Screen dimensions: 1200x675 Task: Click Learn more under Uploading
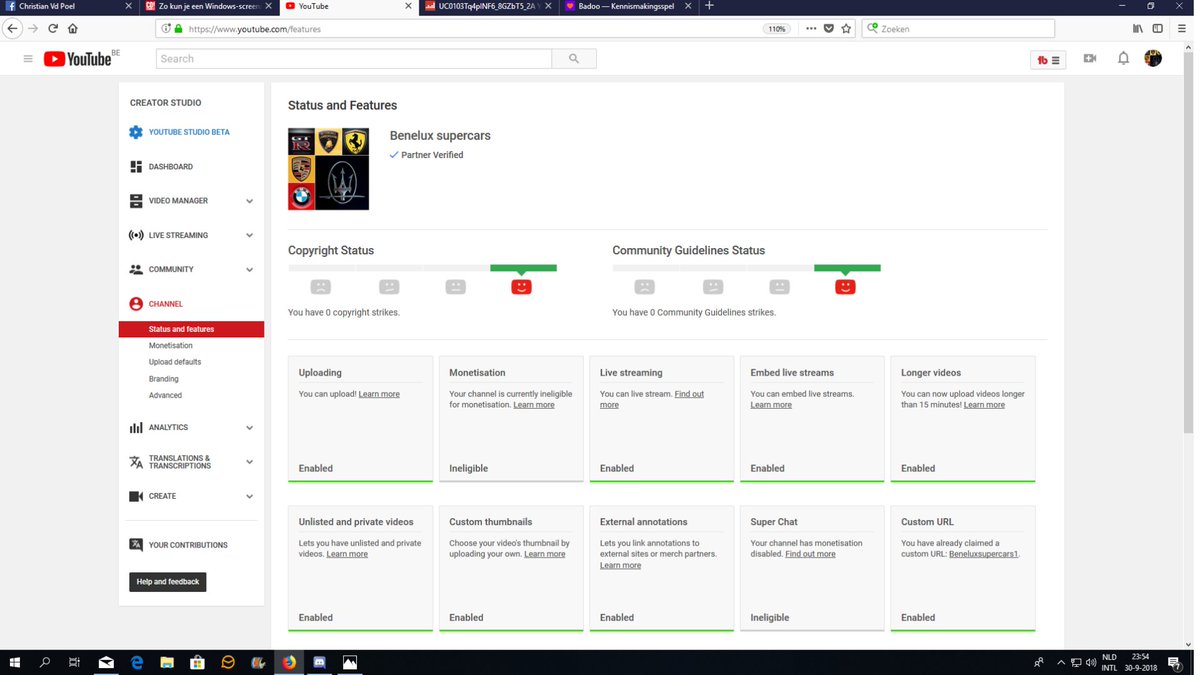[379, 394]
